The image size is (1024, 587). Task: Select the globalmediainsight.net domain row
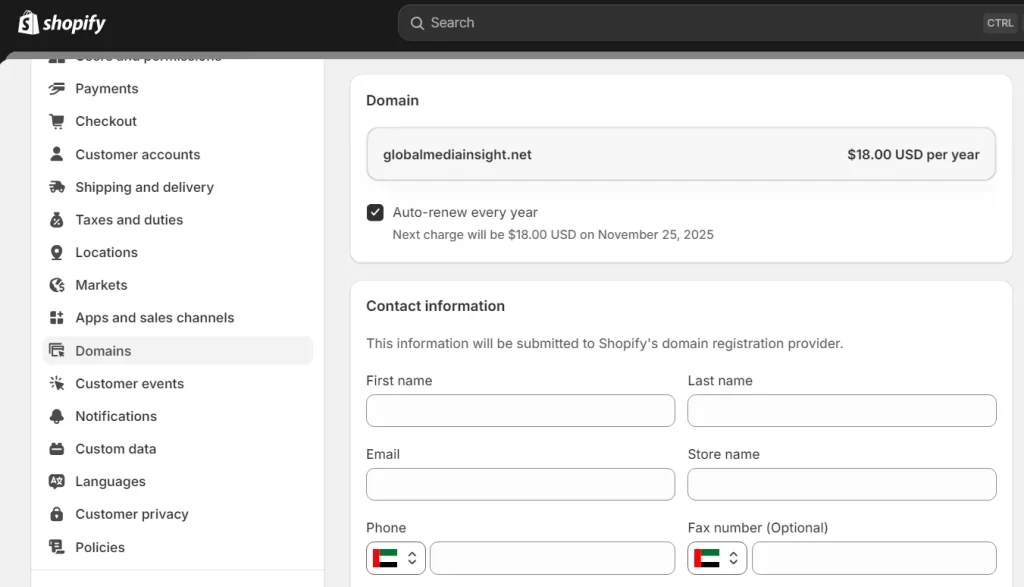[681, 155]
